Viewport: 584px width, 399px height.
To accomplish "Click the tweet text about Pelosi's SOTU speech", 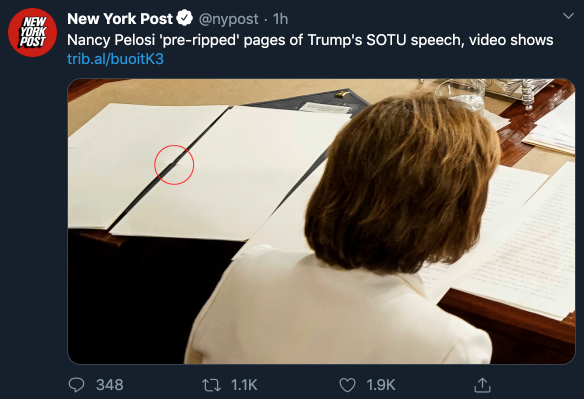I will 310,40.
